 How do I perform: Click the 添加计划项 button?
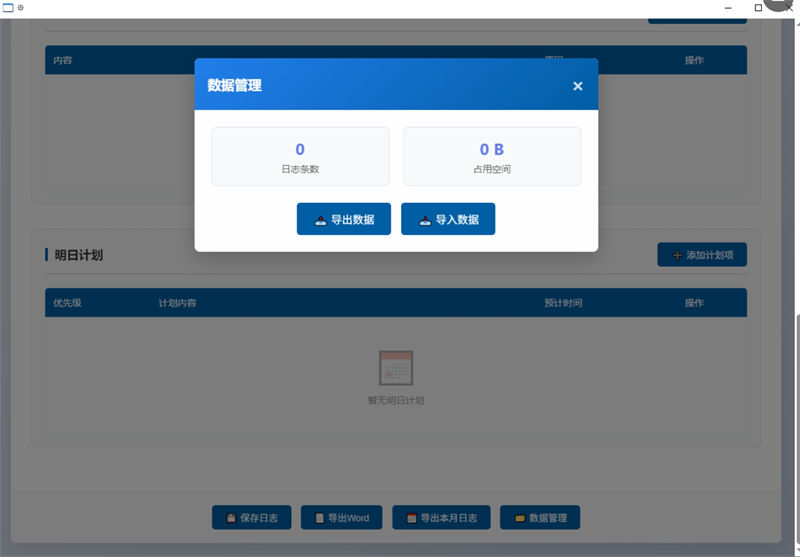click(701, 255)
